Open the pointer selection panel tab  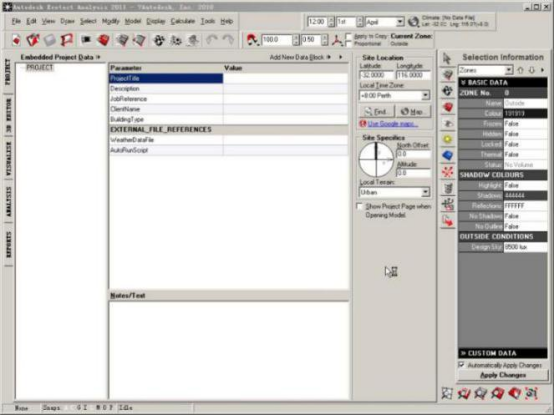(447, 58)
